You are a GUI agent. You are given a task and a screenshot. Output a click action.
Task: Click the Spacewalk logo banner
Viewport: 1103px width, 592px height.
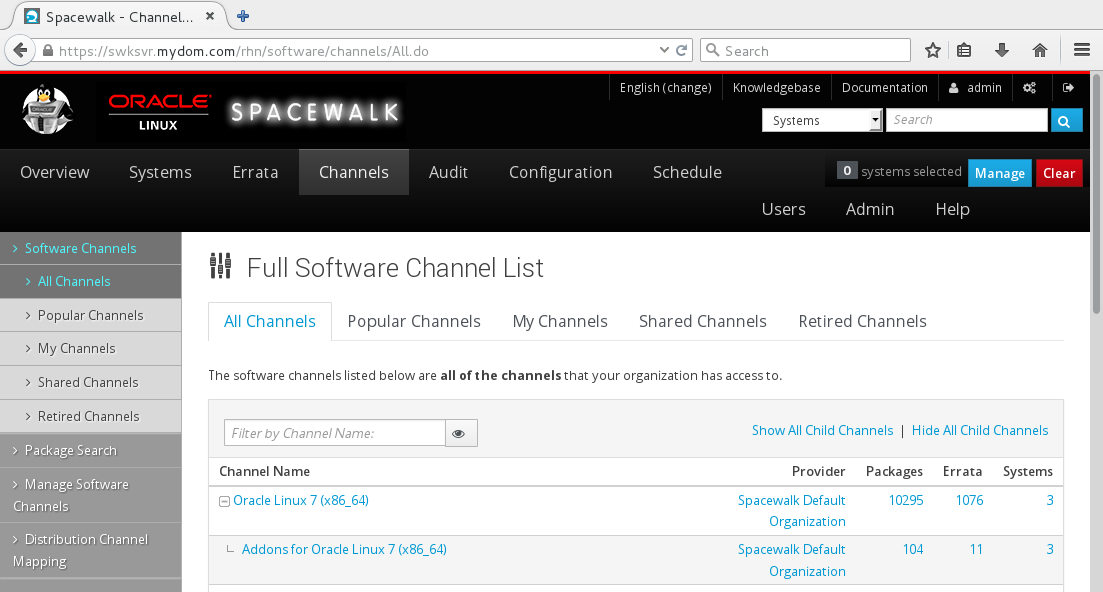click(x=314, y=112)
